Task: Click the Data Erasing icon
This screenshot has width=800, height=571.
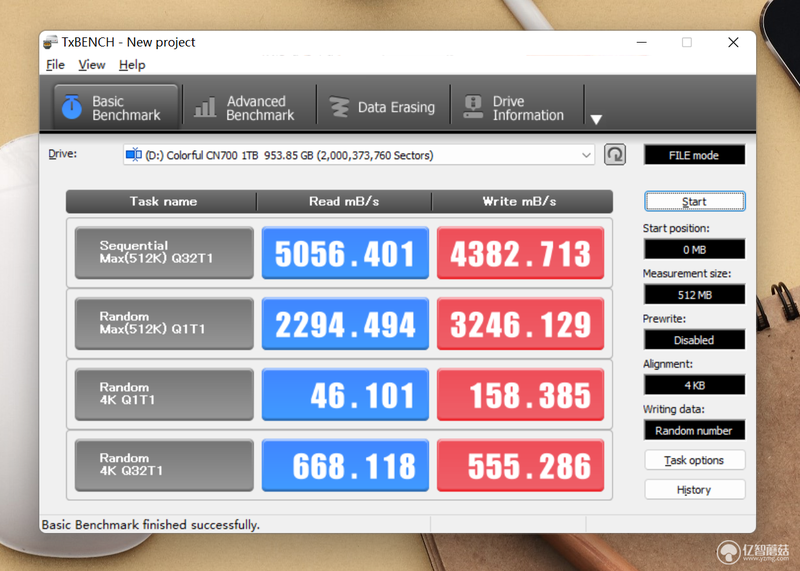Action: 339,107
